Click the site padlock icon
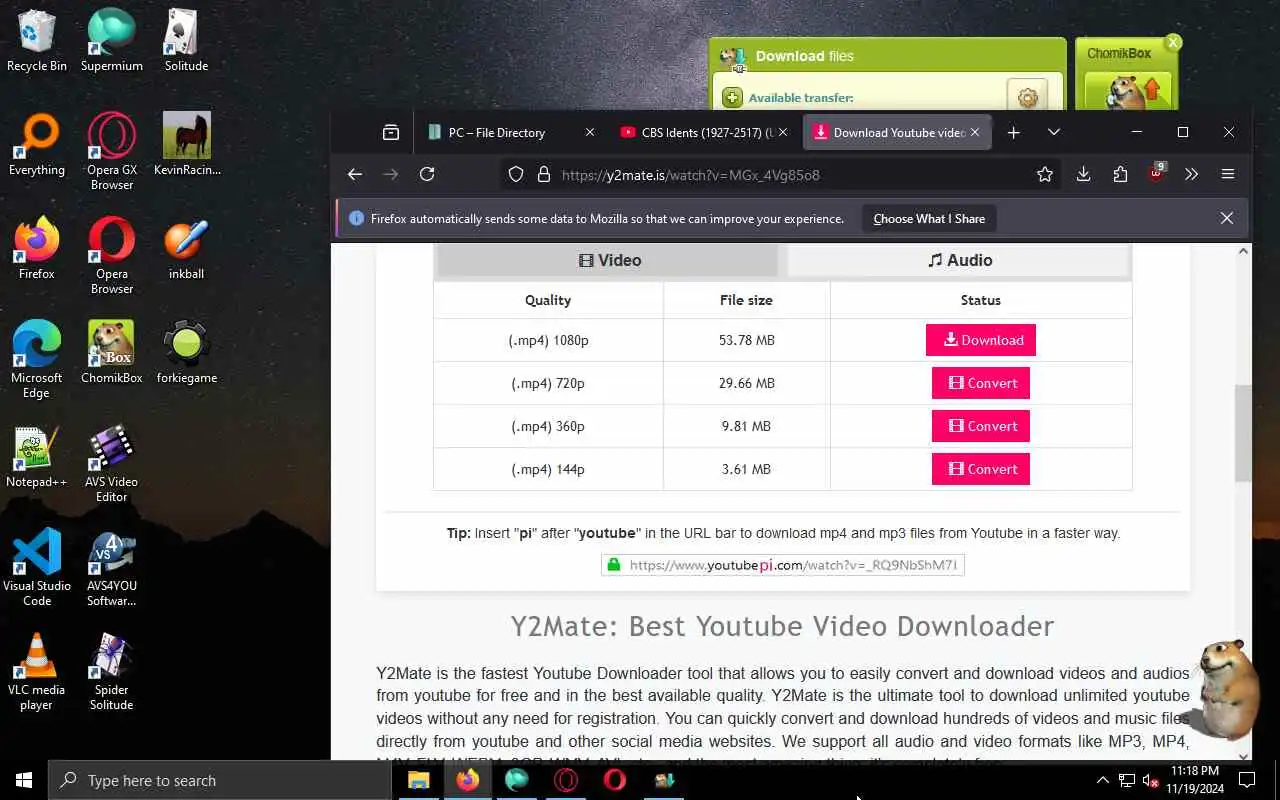 click(x=544, y=174)
